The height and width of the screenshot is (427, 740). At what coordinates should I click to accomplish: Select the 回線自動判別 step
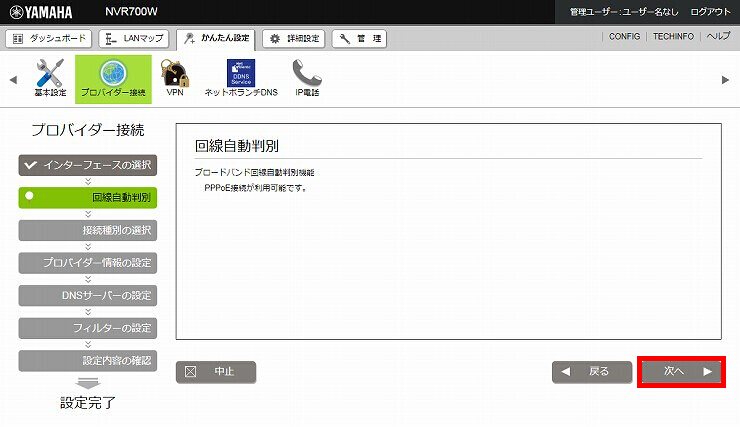(88, 198)
